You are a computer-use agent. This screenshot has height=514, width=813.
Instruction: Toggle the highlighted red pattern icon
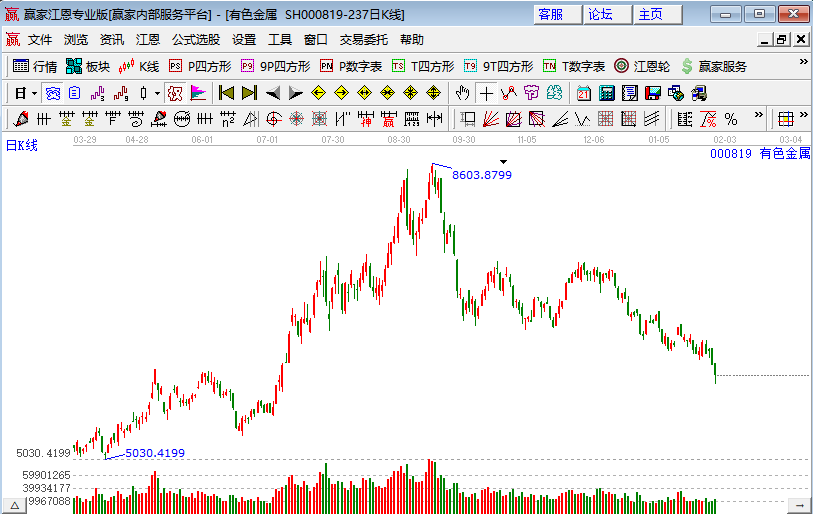click(175, 93)
